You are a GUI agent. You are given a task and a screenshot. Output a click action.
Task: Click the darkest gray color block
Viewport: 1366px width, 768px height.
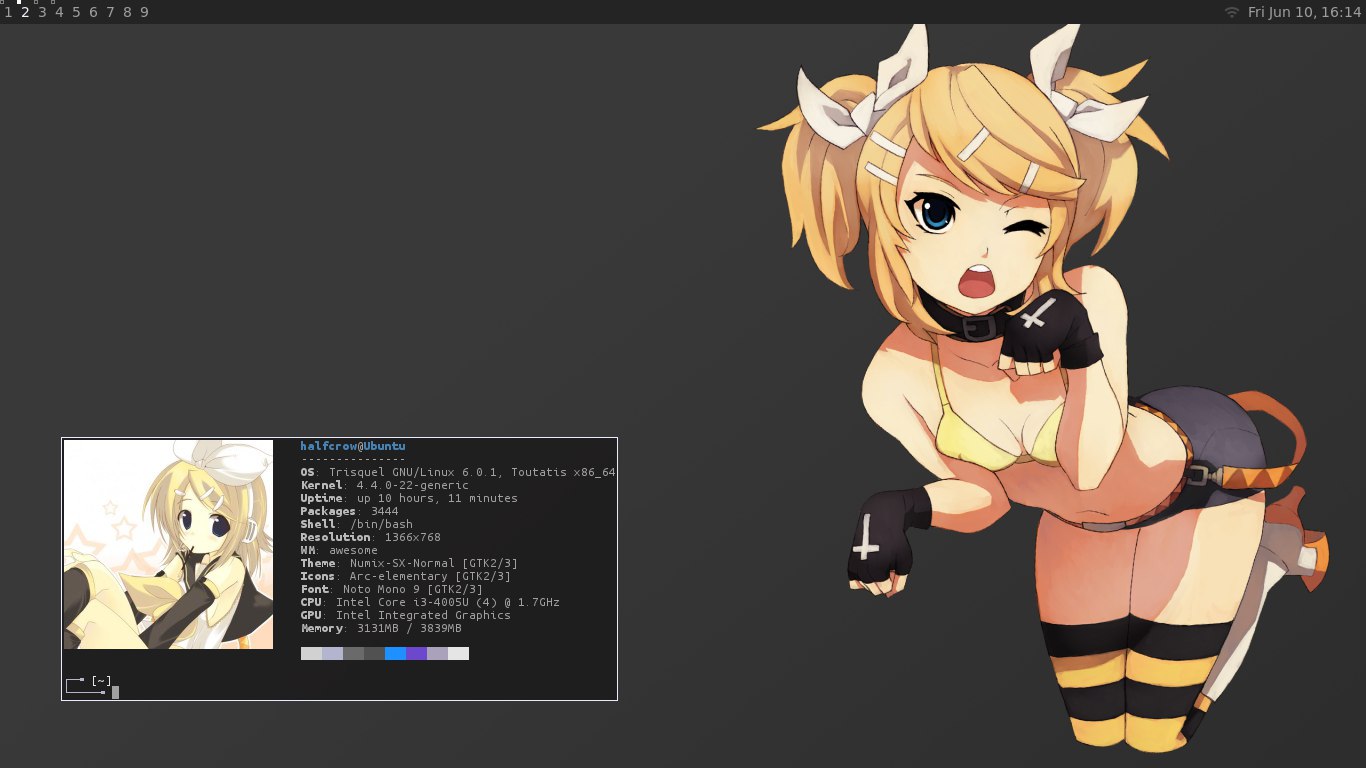[x=374, y=653]
